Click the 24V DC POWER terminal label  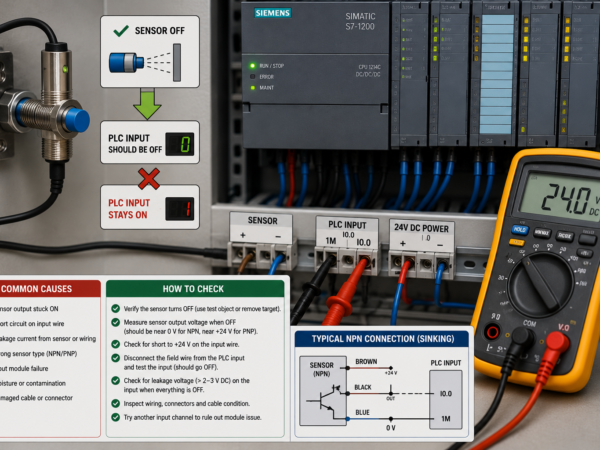click(x=421, y=228)
